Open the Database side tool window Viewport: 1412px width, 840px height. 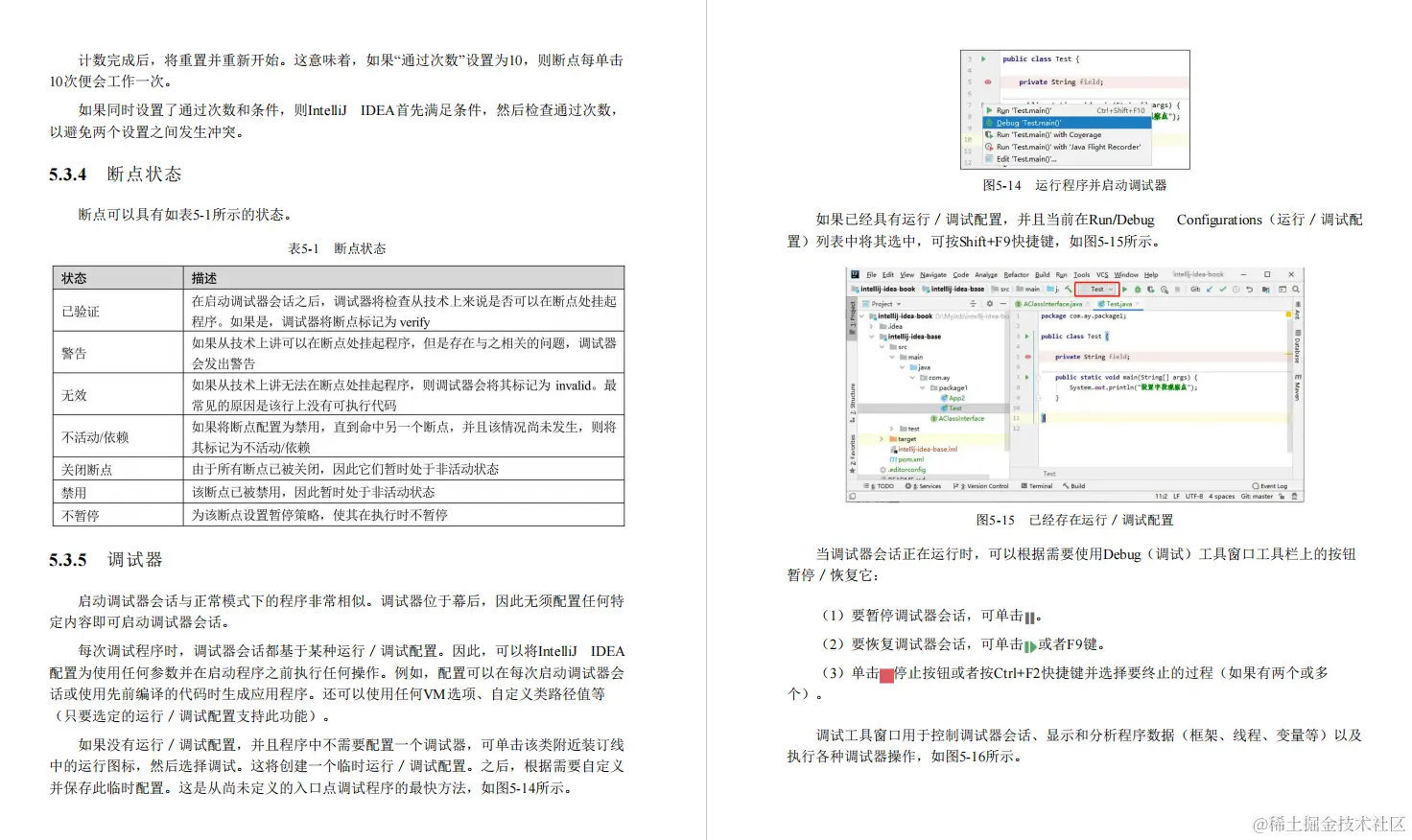pos(1297,346)
